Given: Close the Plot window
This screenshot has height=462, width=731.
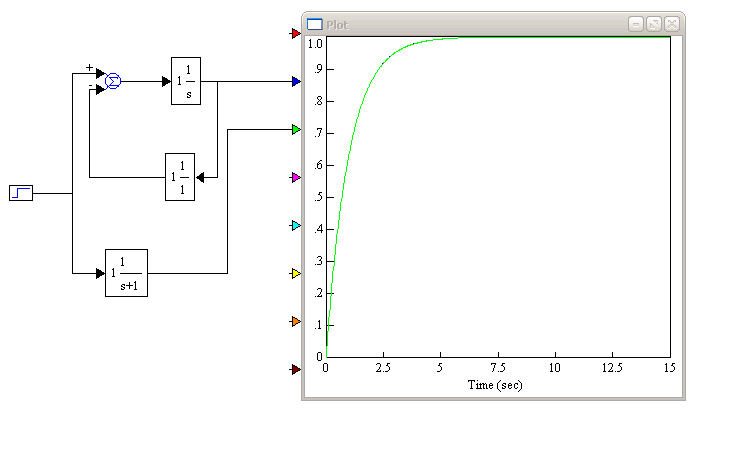Looking at the screenshot, I should 672,24.
